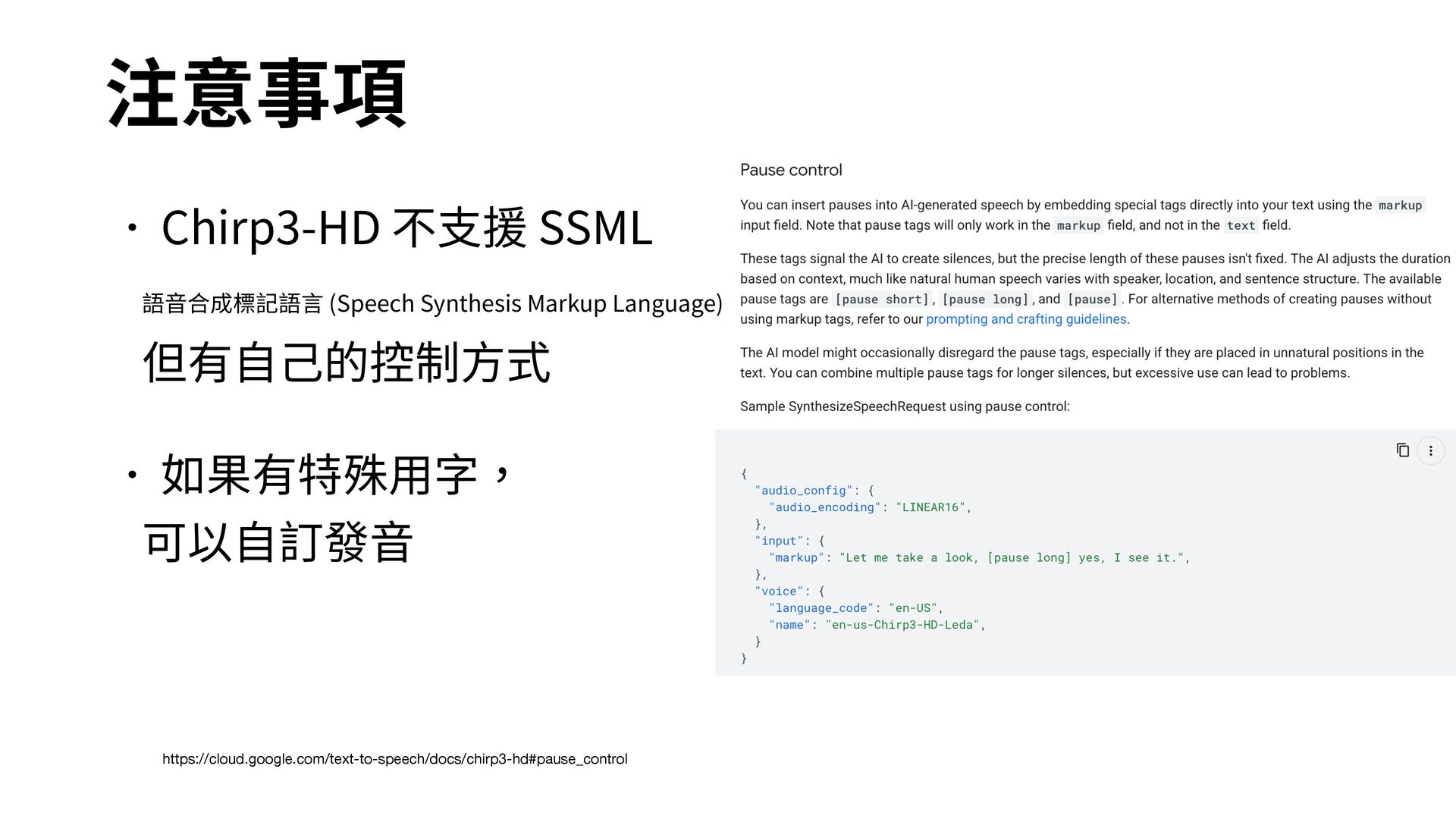Click the 可以自訂發音 line
The width and height of the screenshot is (1456, 819).
point(278,543)
